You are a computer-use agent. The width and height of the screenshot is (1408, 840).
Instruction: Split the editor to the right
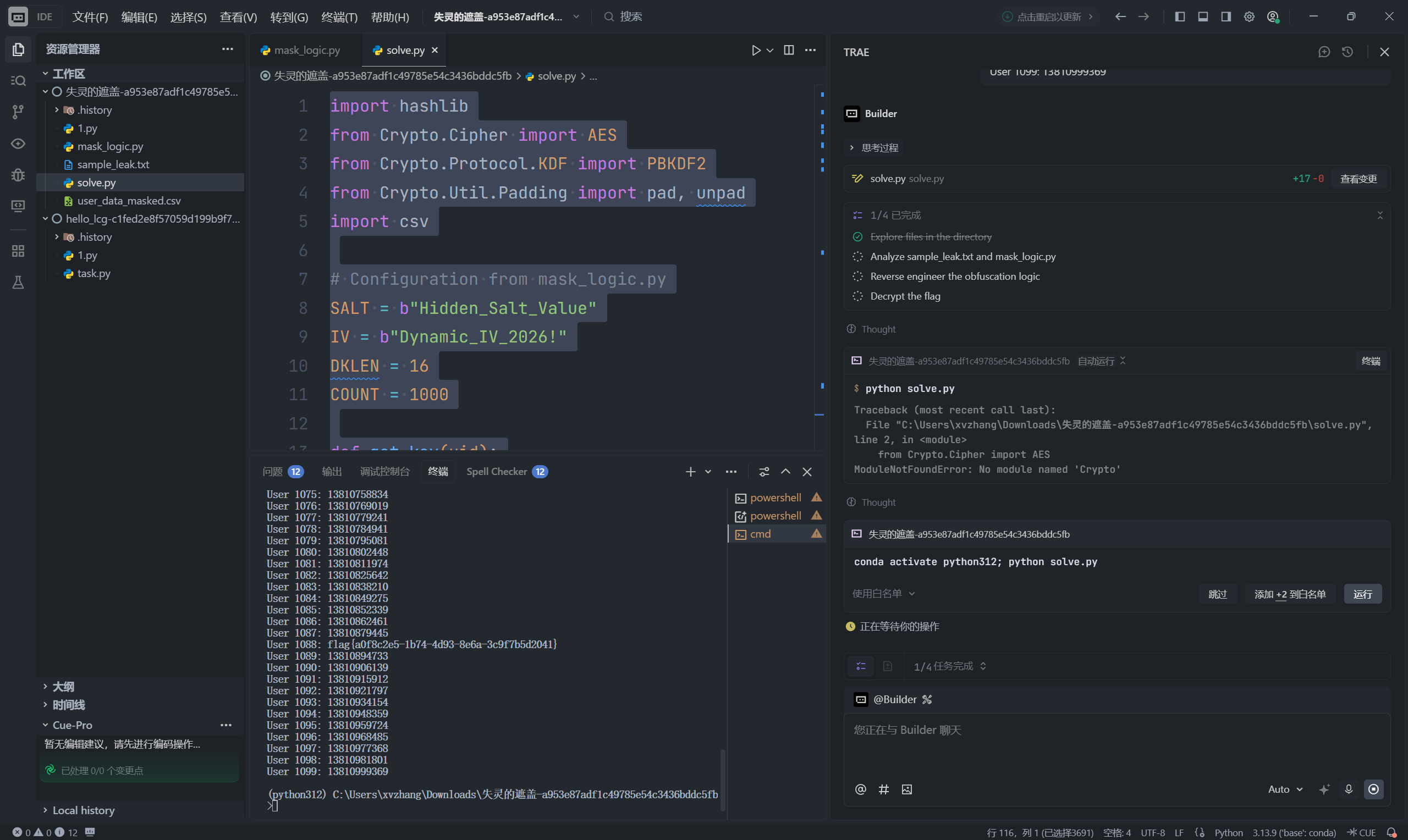(x=789, y=51)
